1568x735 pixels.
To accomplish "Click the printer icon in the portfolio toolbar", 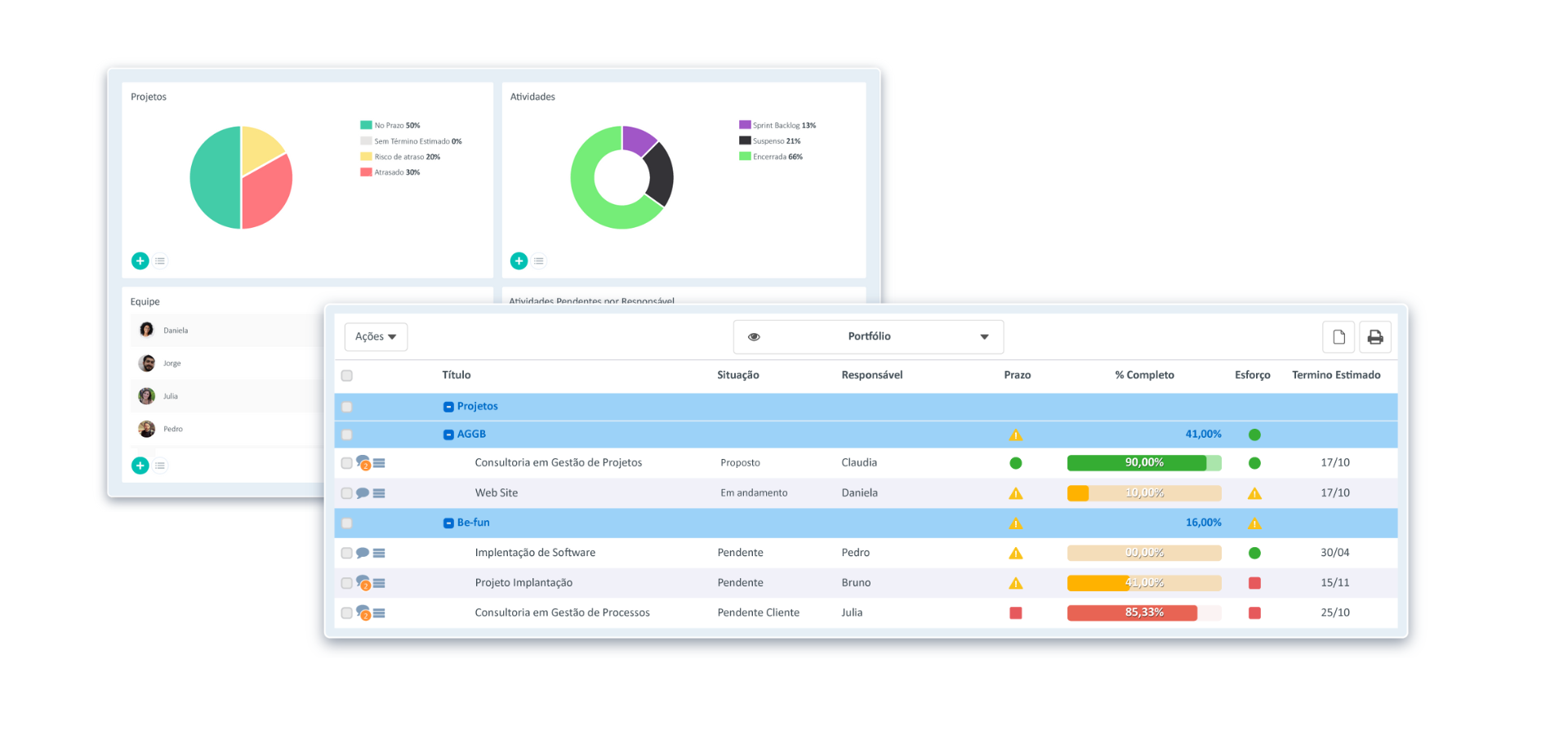I will click(x=1375, y=336).
